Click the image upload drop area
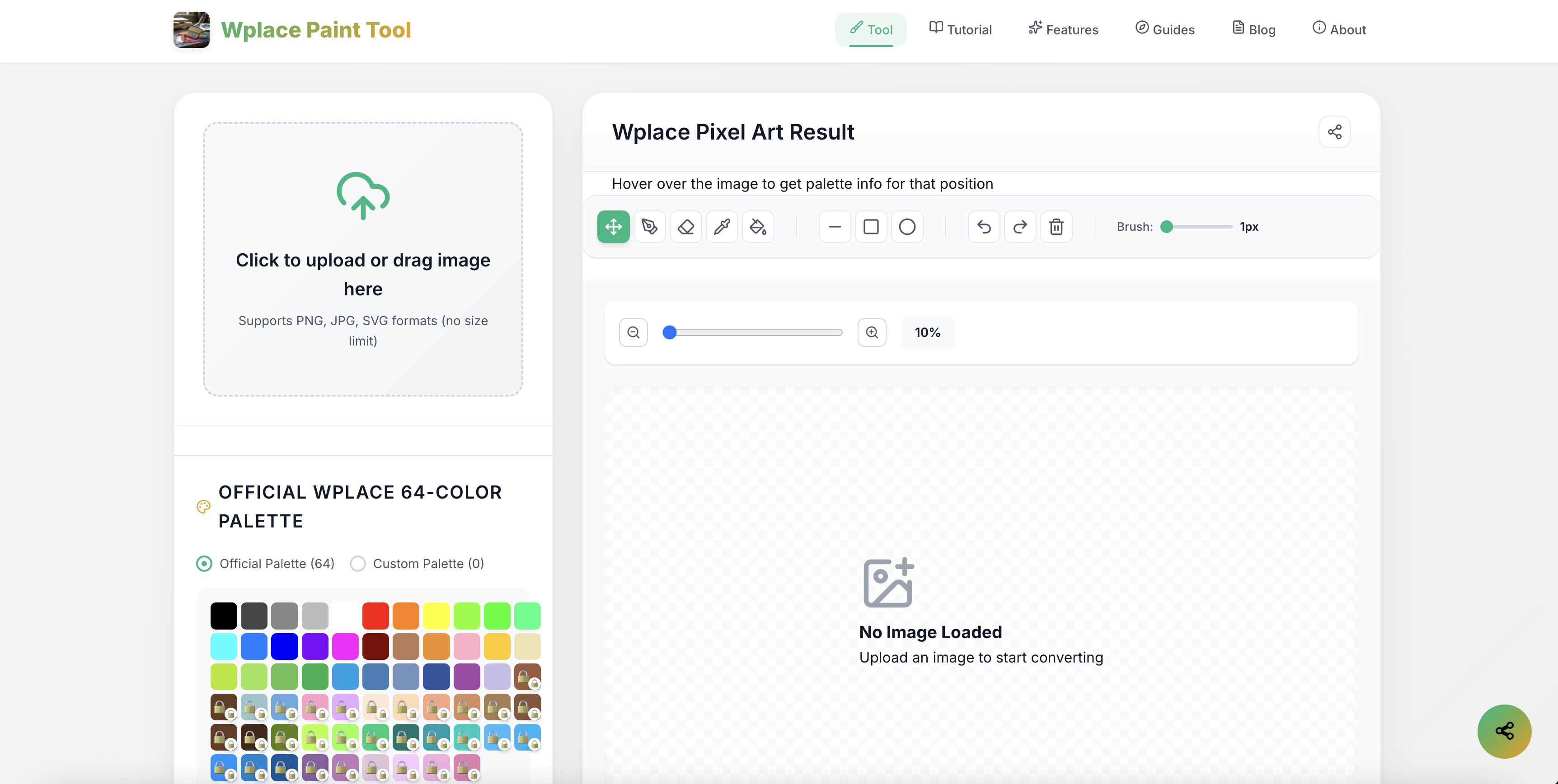 [363, 259]
